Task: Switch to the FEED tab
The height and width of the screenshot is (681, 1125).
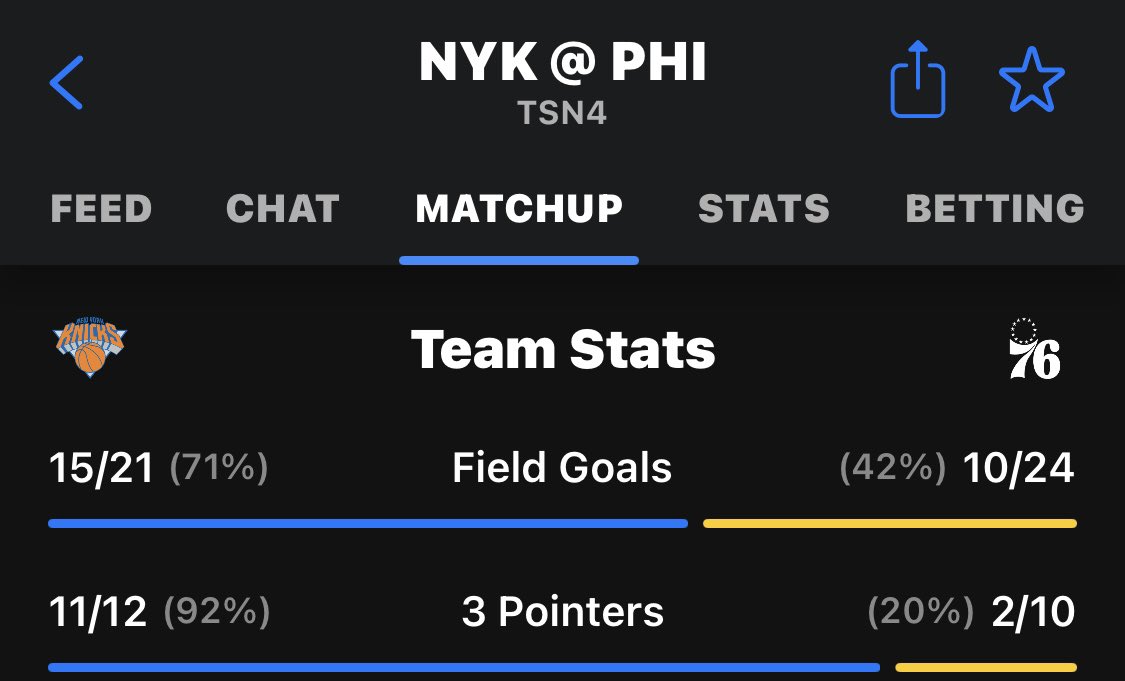Action: [101, 209]
